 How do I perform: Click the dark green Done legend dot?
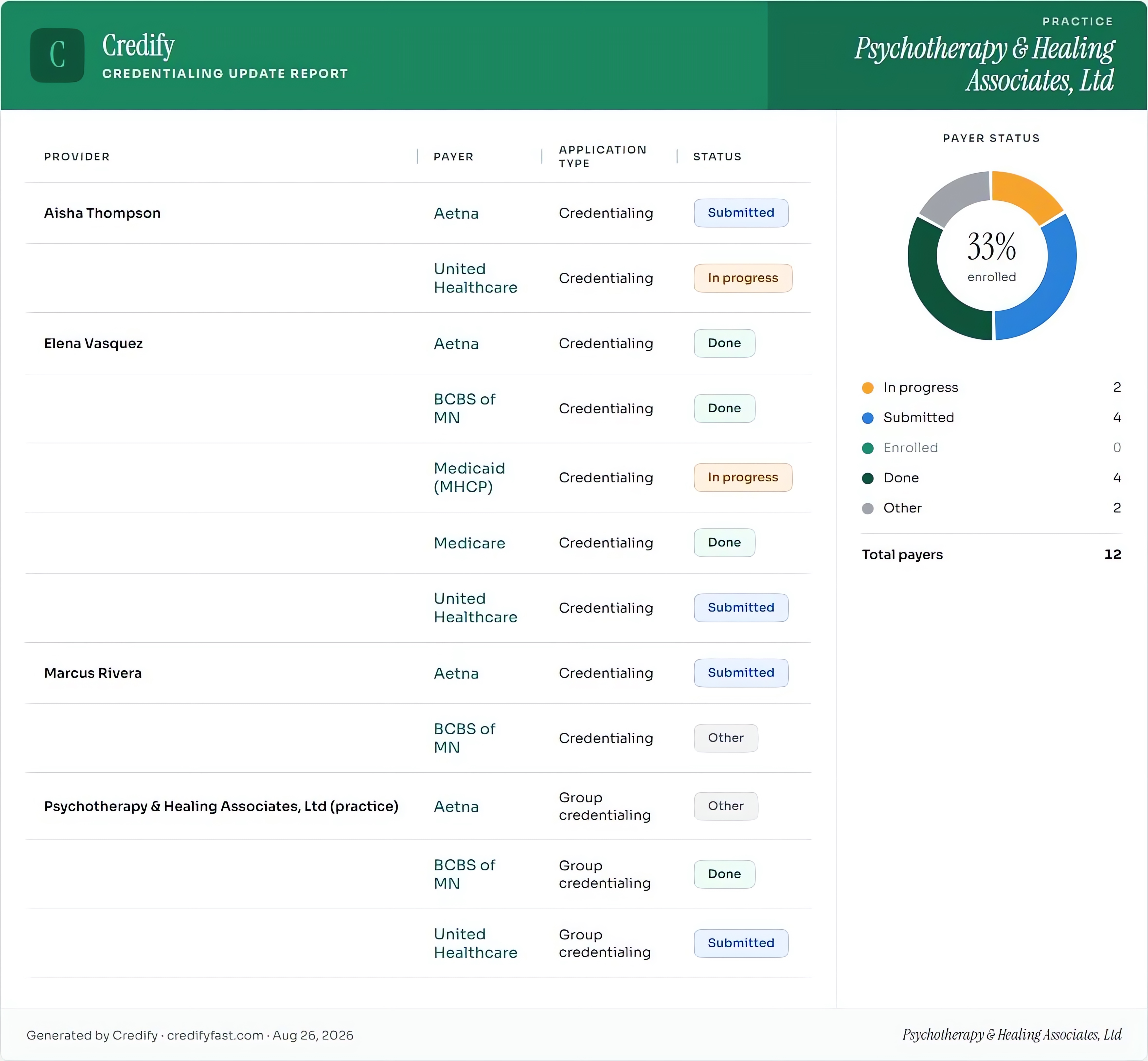[x=868, y=478]
